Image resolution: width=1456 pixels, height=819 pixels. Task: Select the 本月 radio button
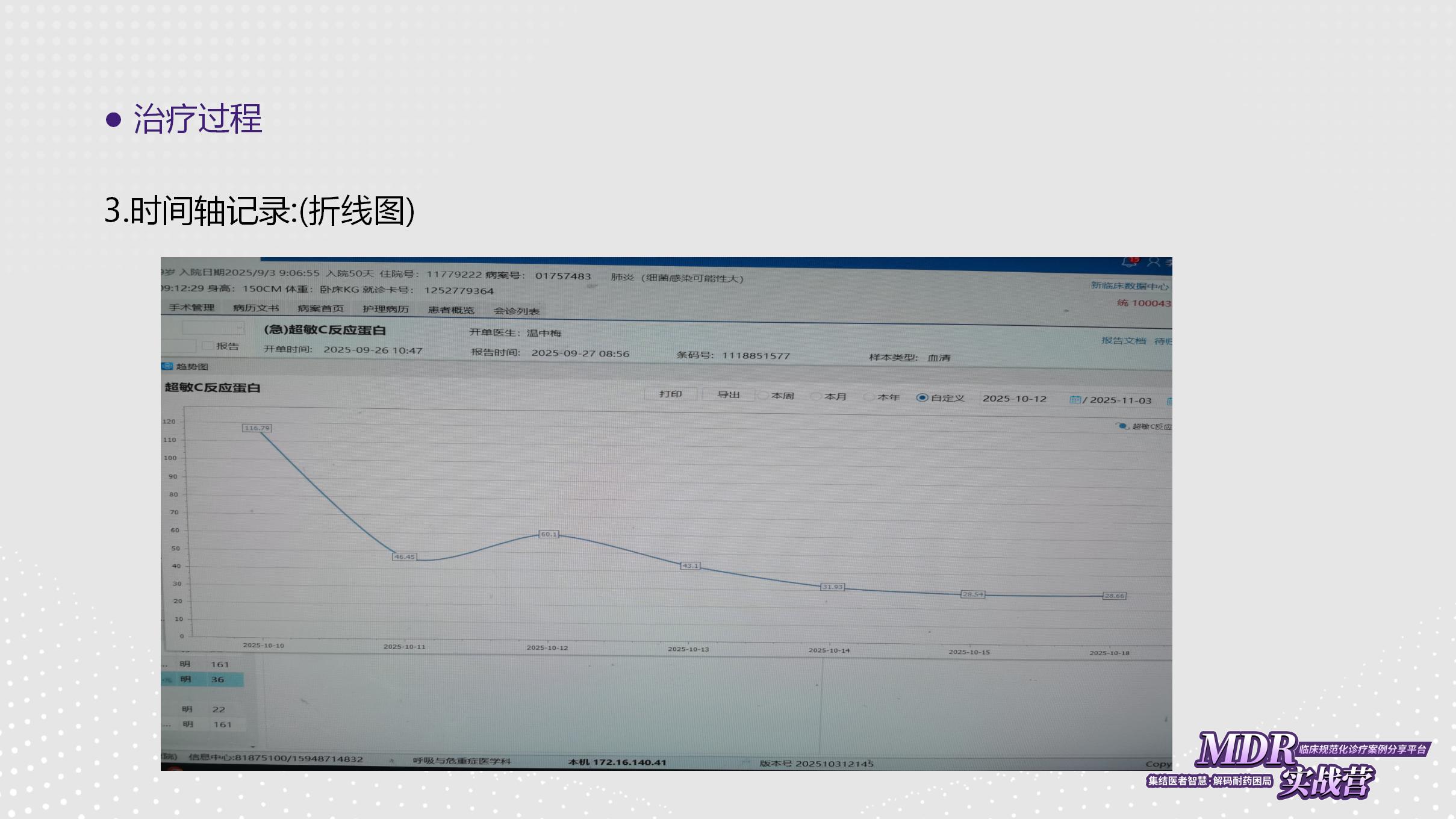817,396
